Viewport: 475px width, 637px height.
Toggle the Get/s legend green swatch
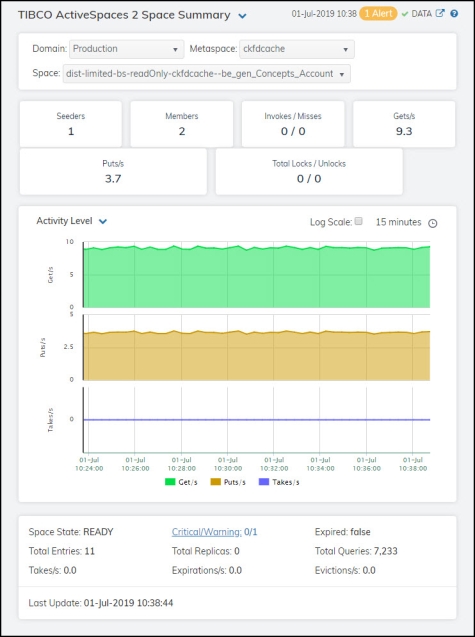[170, 482]
